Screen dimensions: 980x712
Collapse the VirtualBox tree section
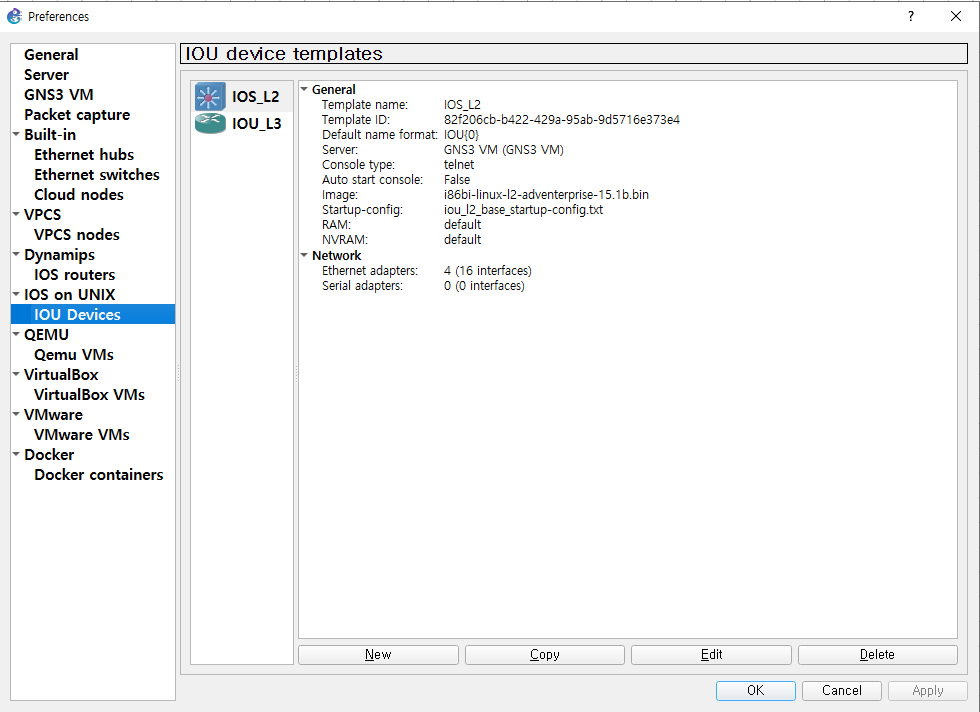click(x=16, y=374)
